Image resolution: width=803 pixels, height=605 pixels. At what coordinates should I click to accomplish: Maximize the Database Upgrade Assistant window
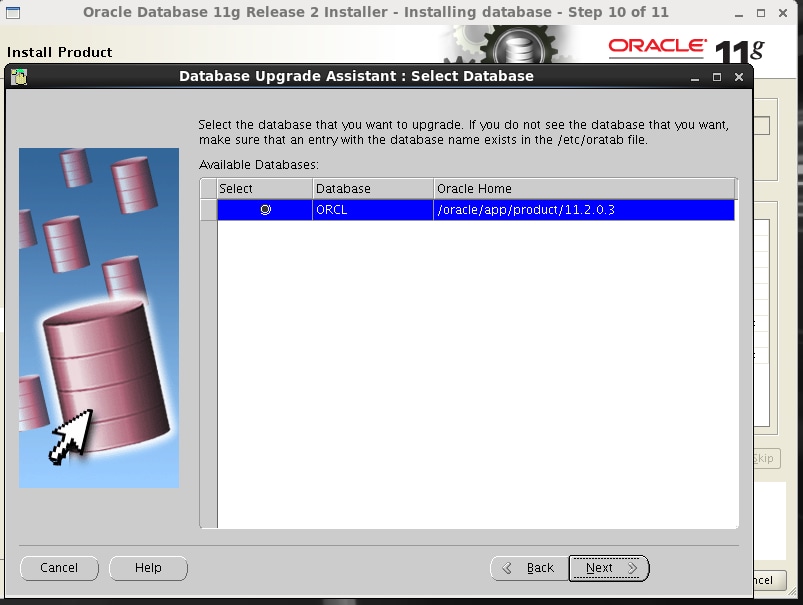(x=717, y=77)
